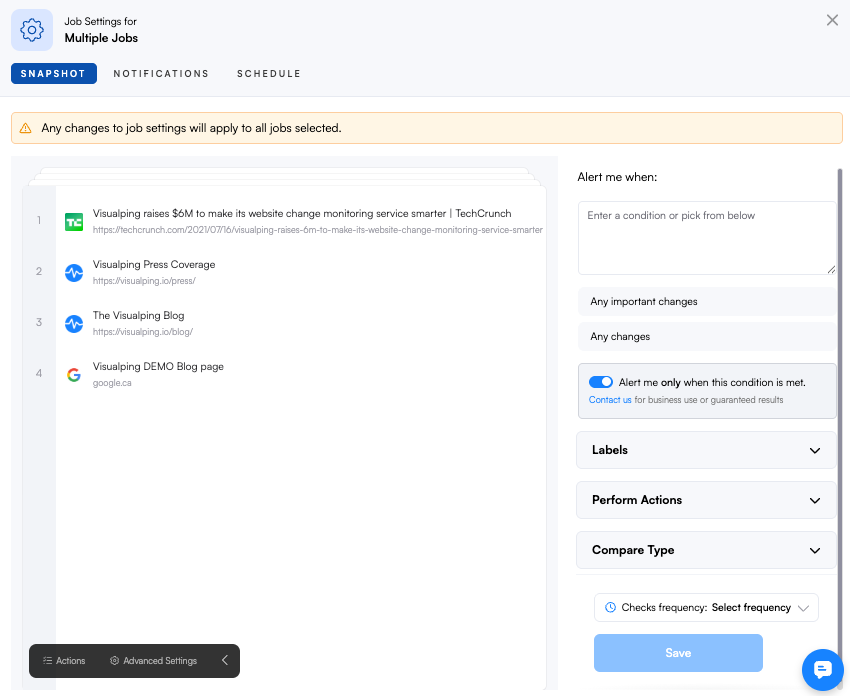Collapse the bottom toolbar with left arrow
Viewport: 850px width, 696px height.
point(225,661)
